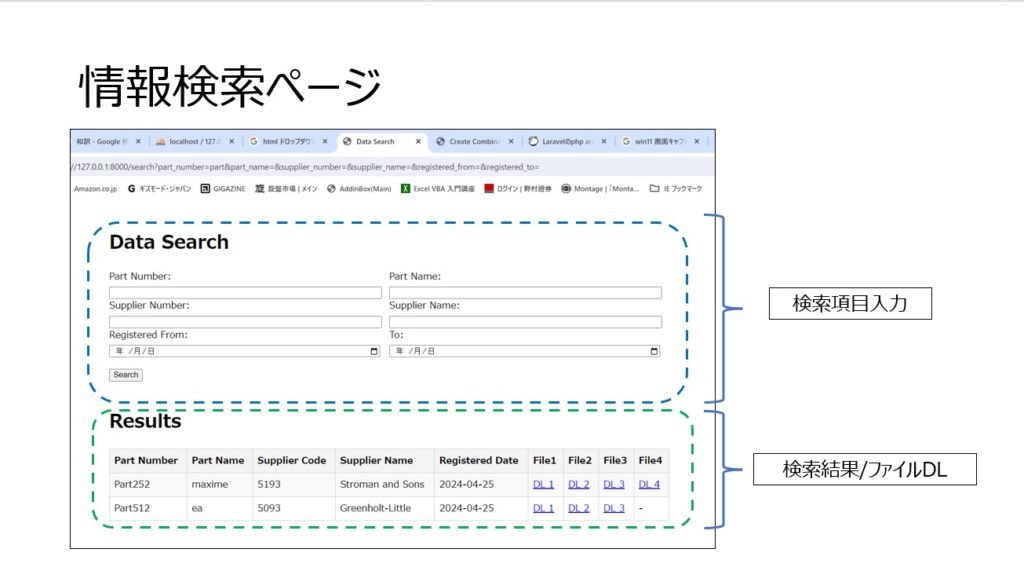Download DL 4 for Part252
Screen dimensions: 1024x578
[649, 484]
